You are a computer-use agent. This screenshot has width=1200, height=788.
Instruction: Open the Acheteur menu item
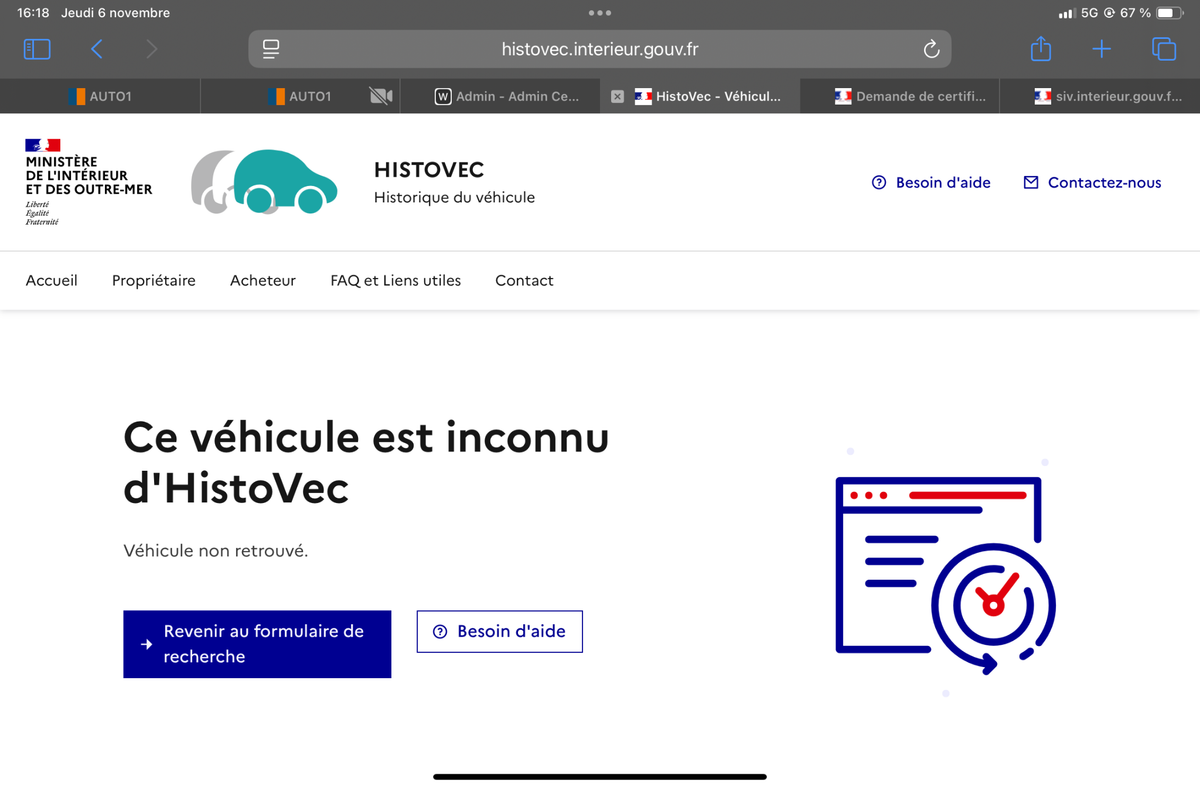click(263, 281)
